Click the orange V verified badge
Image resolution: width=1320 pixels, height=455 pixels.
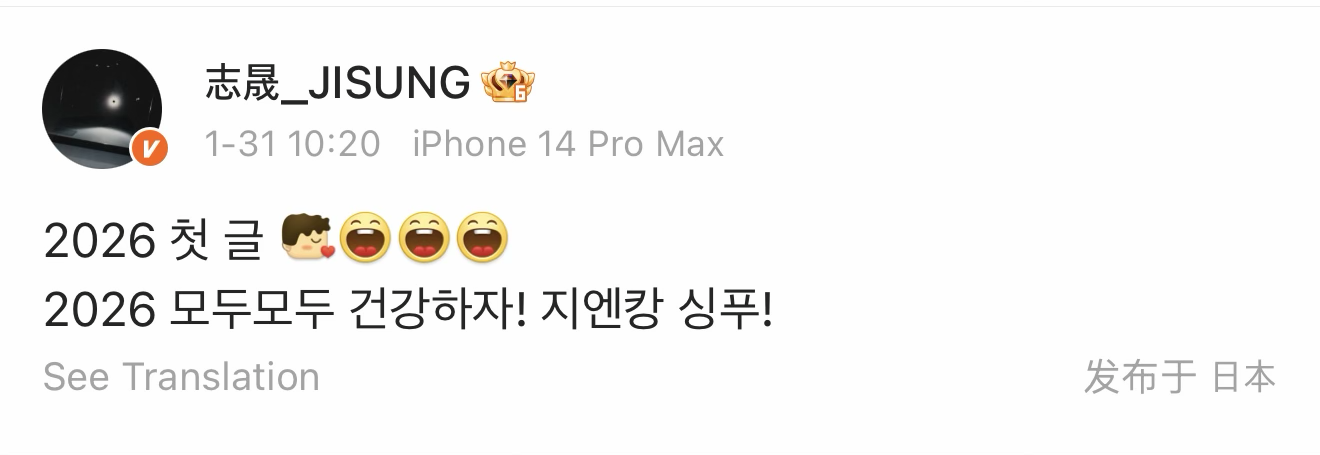(150, 150)
